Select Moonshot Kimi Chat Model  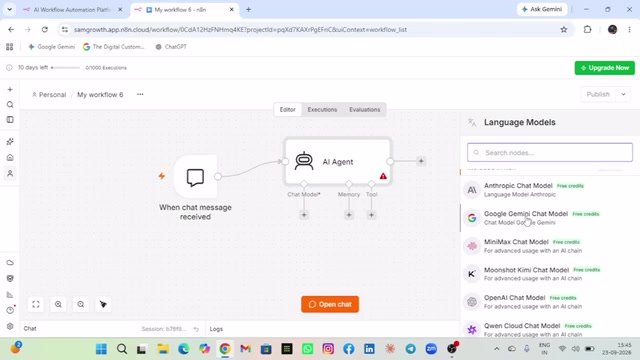[550, 274]
